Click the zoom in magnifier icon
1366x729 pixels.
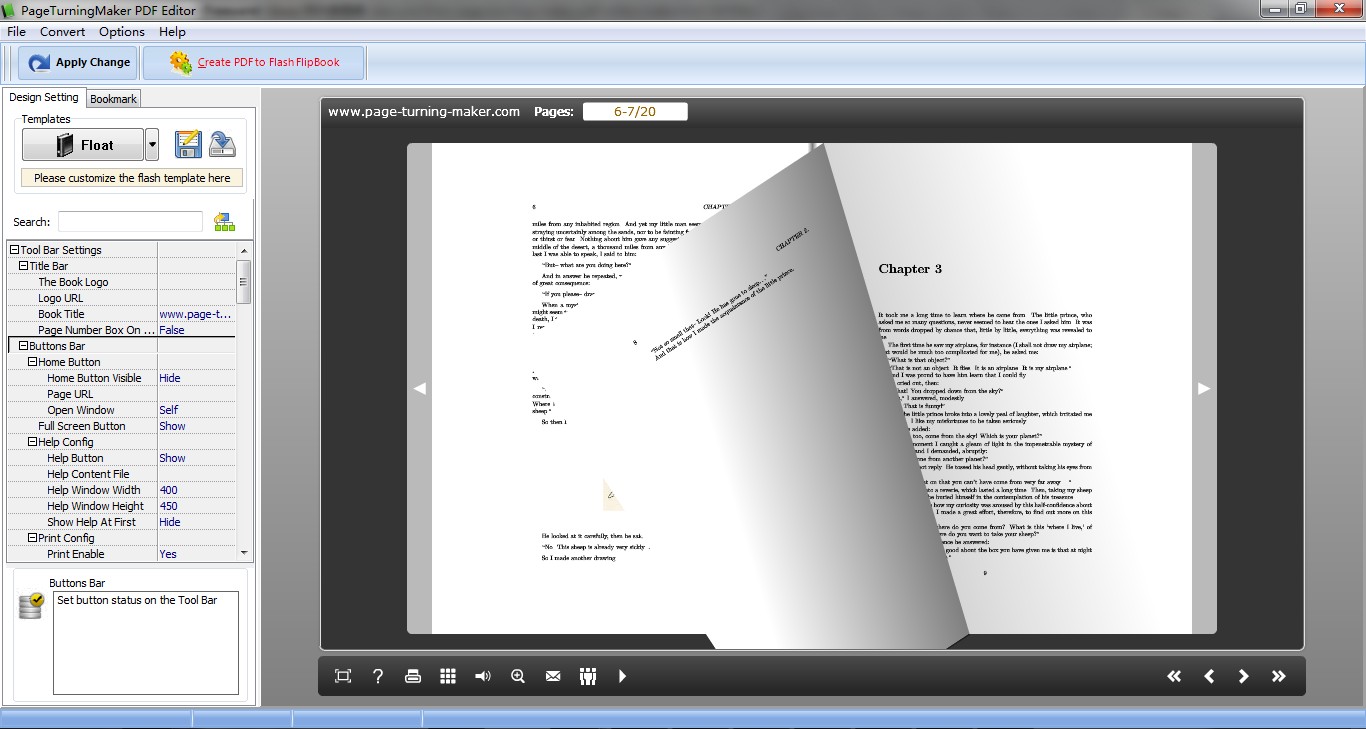point(518,676)
